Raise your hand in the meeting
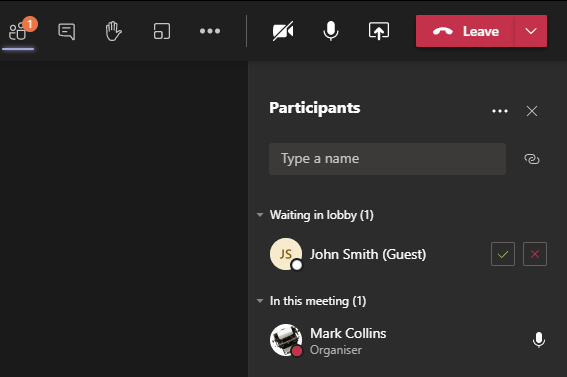567x377 pixels. [114, 31]
